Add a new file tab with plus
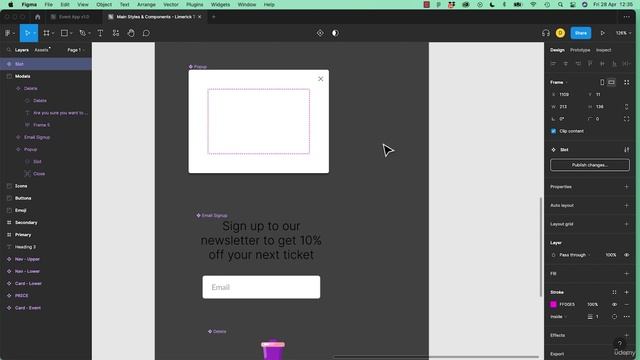 coord(213,17)
